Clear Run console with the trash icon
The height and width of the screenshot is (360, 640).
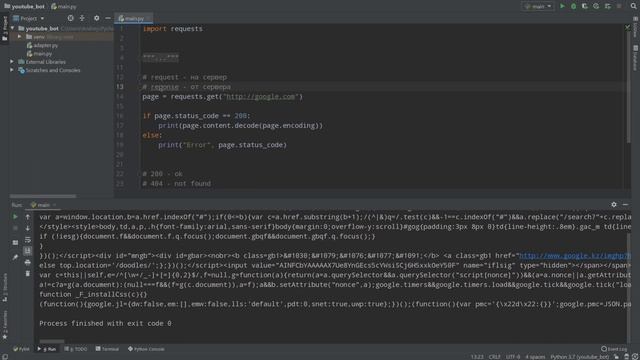pos(28,273)
